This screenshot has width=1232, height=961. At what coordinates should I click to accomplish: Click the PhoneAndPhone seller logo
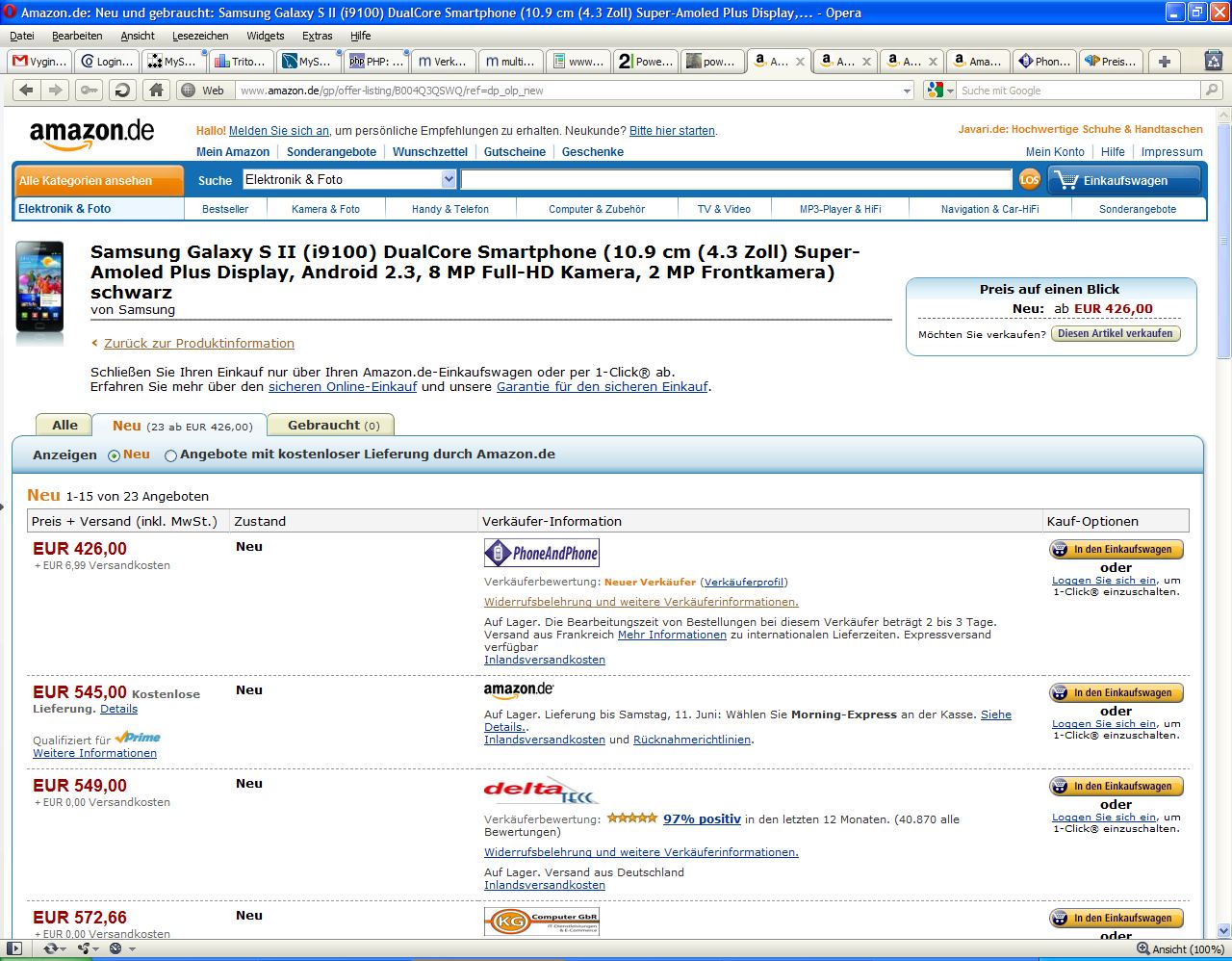pos(541,553)
